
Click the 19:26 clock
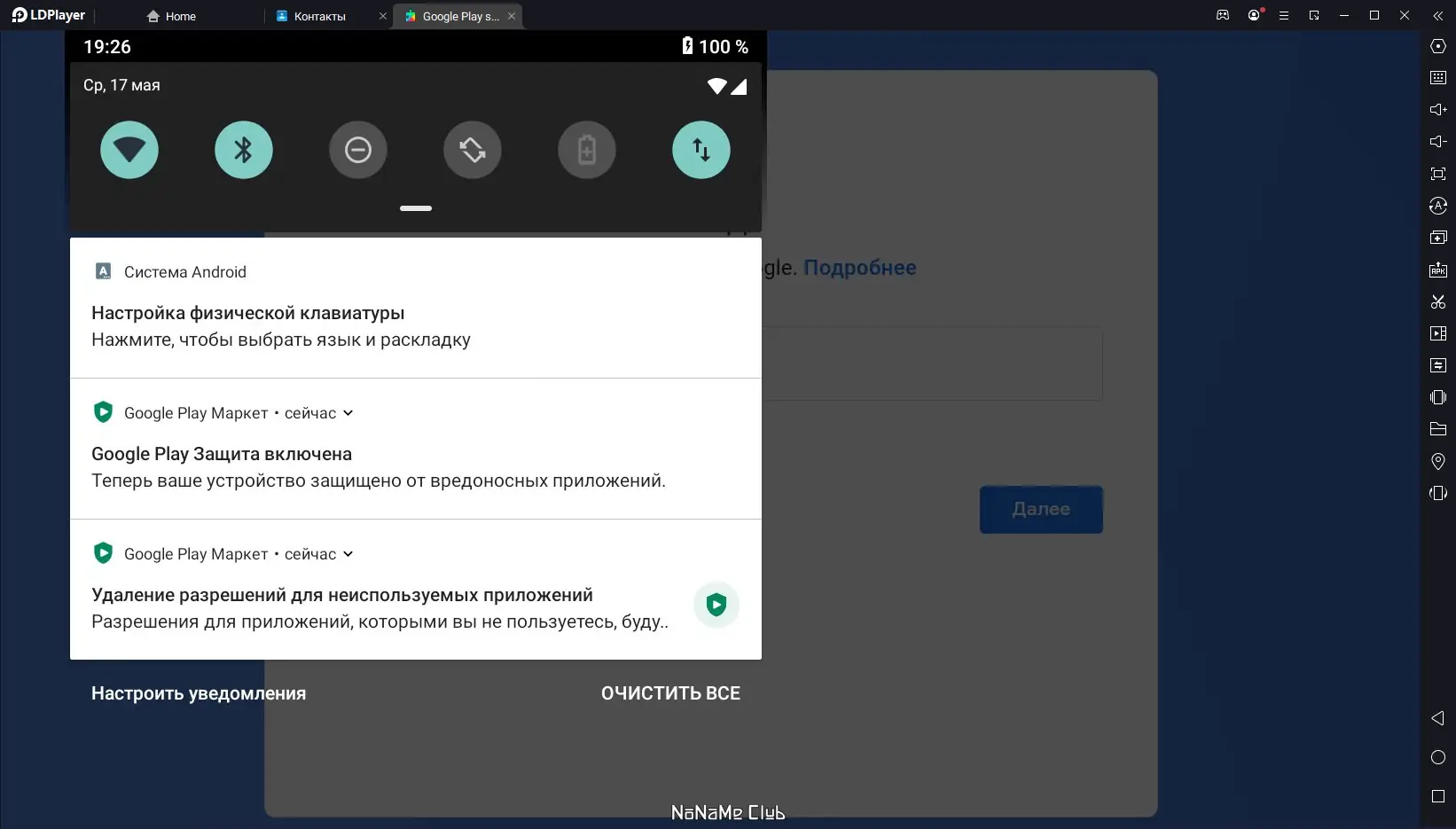tap(107, 47)
